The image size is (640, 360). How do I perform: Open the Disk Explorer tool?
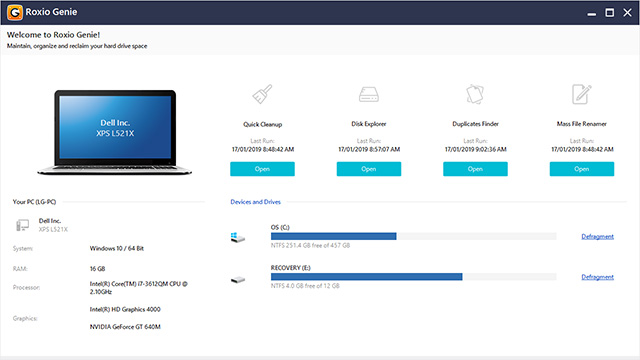(369, 169)
